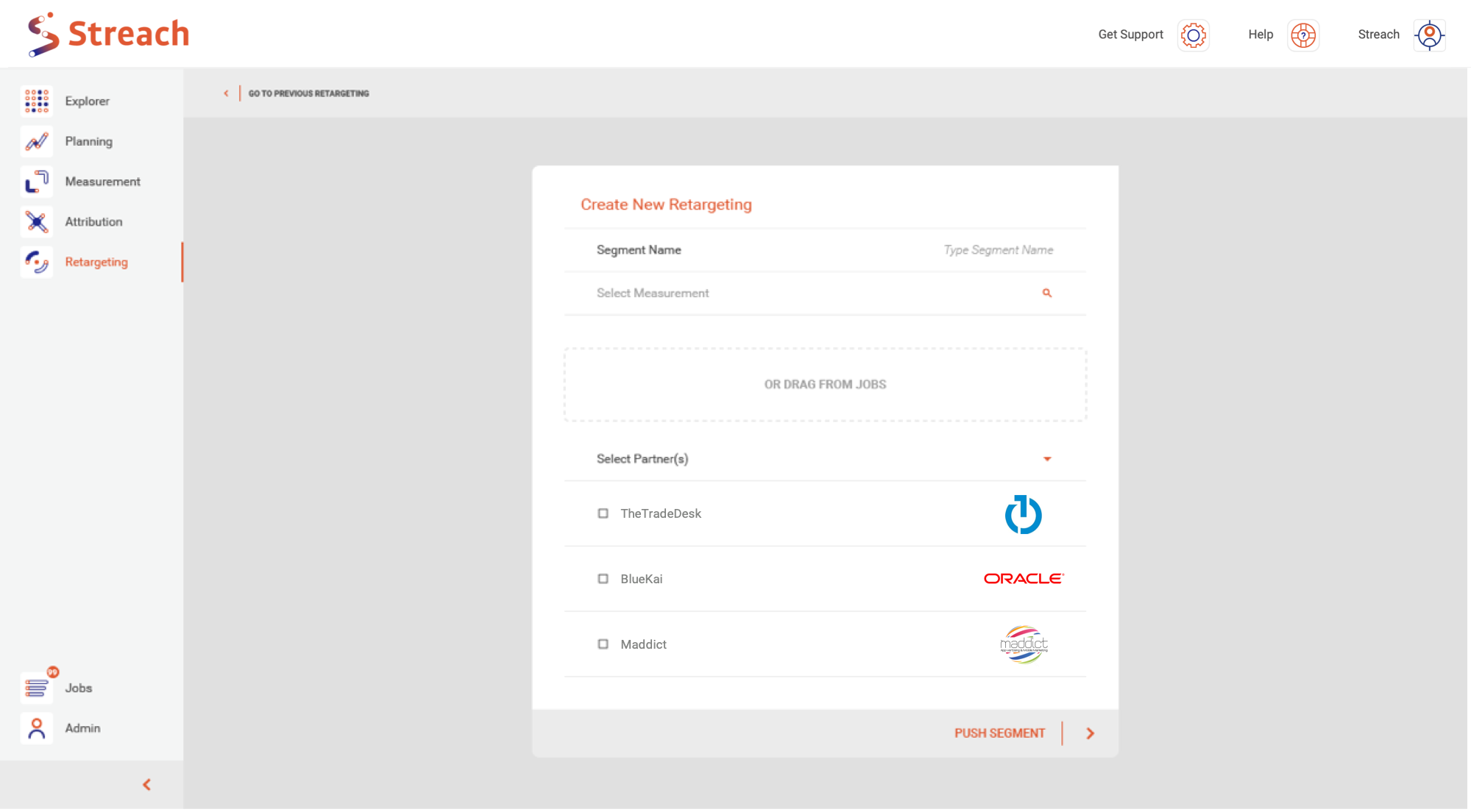1471x812 pixels.
Task: Click the Help icon in the top bar
Action: [x=1303, y=33]
